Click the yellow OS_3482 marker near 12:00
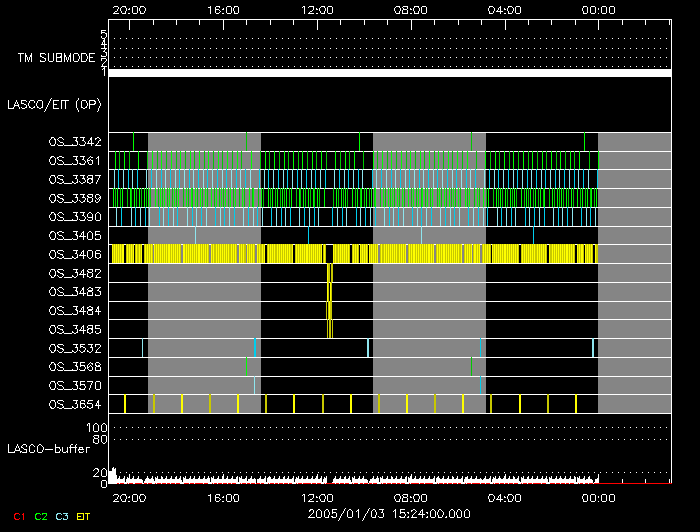Viewport: 700px width, 532px height. [330, 273]
